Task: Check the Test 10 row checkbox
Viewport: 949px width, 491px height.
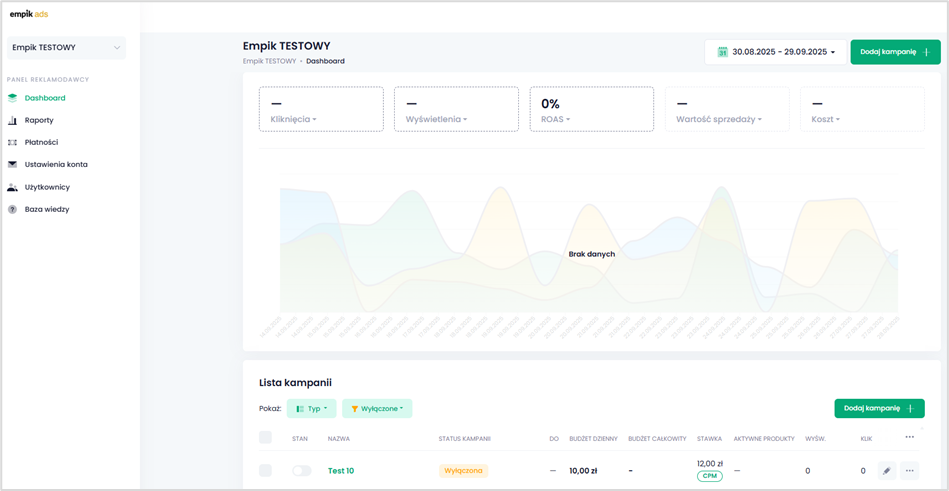Action: pyautogui.click(x=265, y=470)
